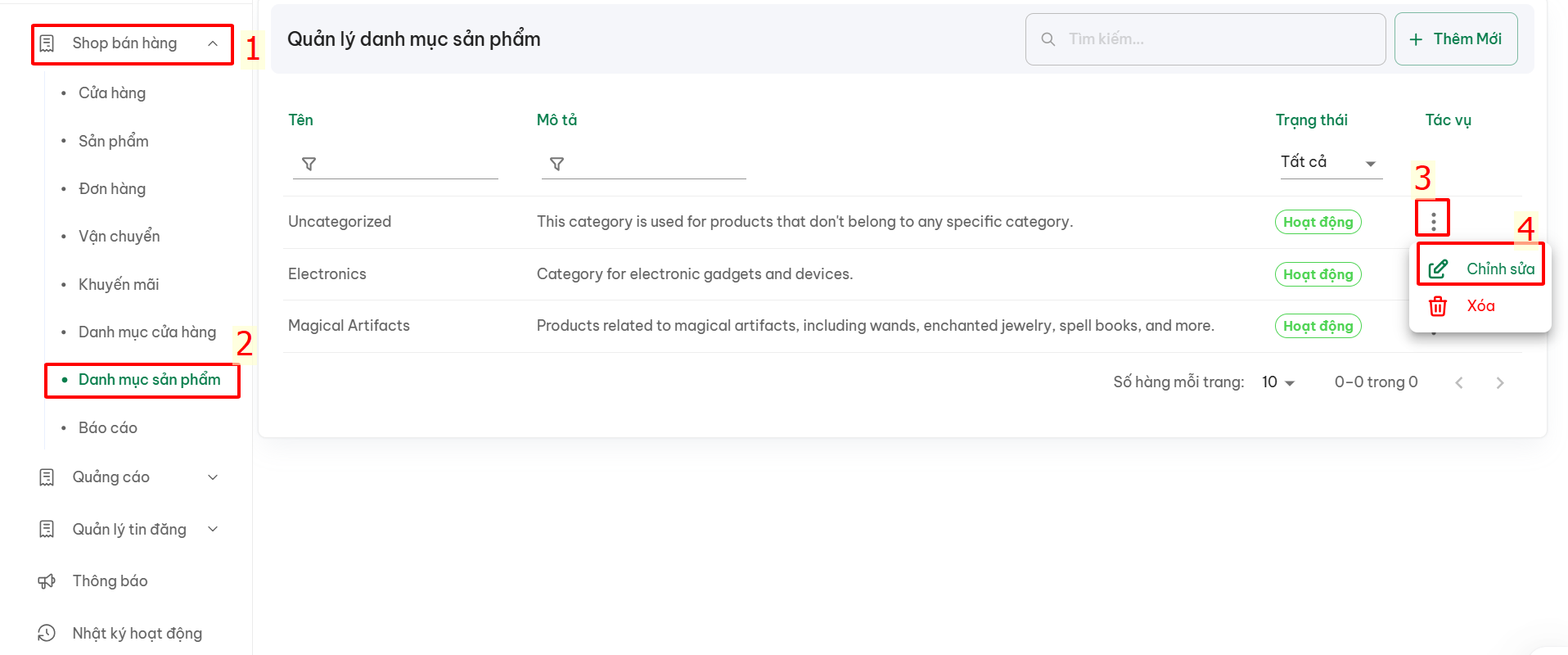This screenshot has height=655, width=1568.
Task: Click the magnifier search icon
Action: (1048, 39)
